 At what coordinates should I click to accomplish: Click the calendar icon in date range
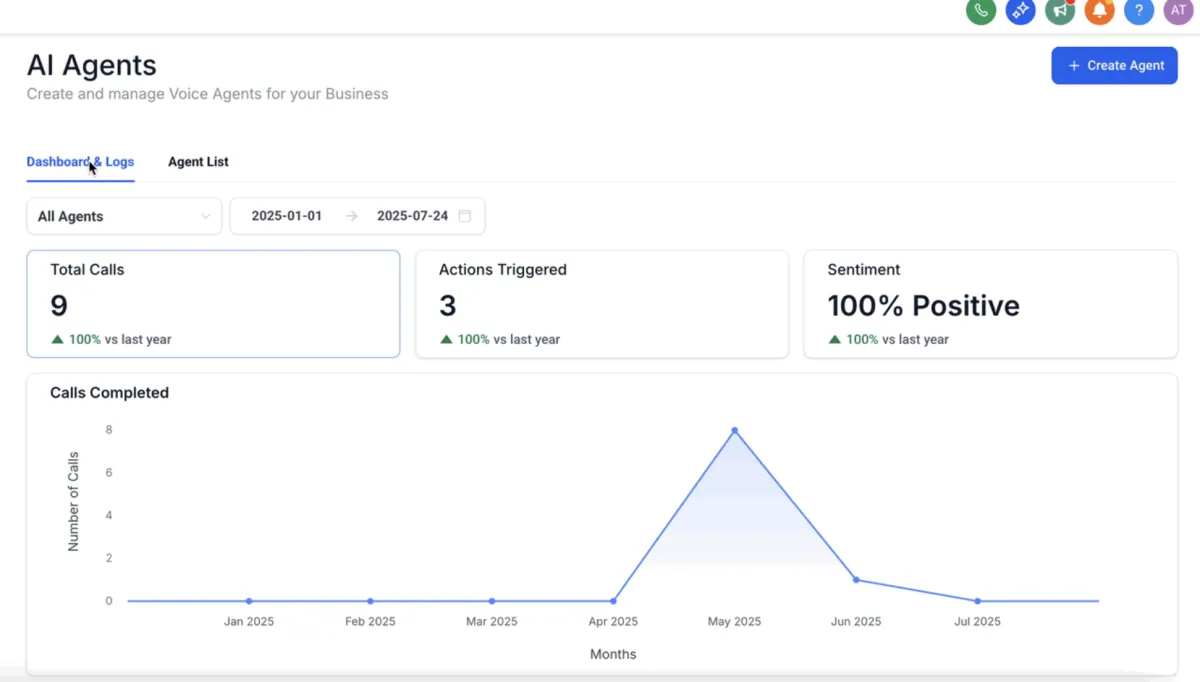click(x=465, y=216)
